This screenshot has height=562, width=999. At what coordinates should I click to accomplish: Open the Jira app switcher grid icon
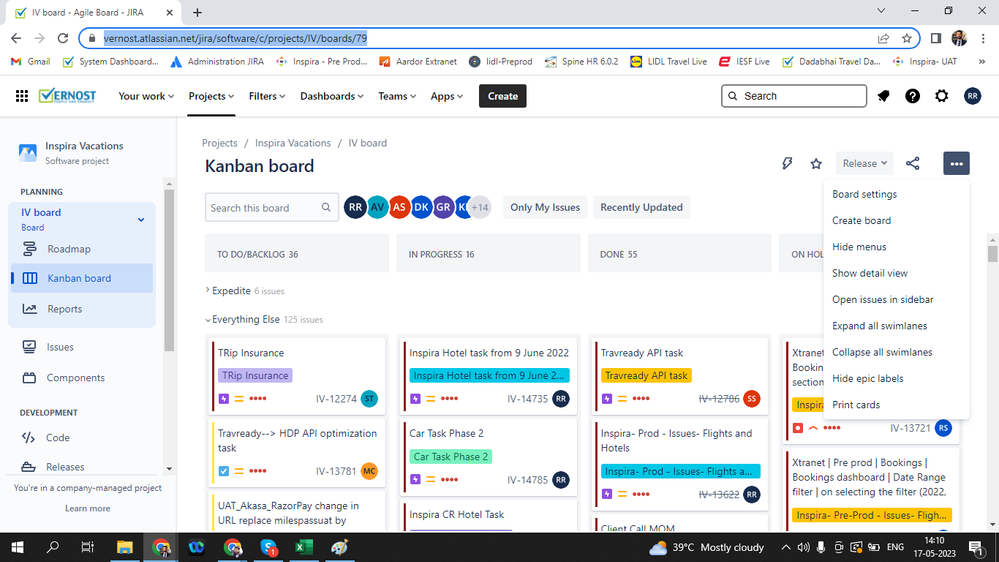click(22, 96)
